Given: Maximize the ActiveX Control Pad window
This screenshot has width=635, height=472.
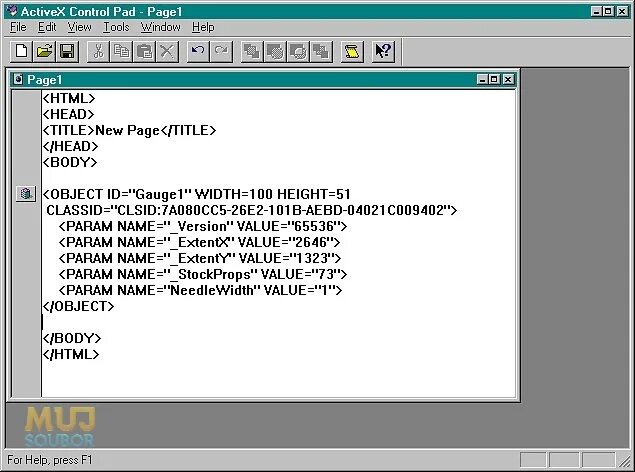Looking at the screenshot, I should (x=608, y=11).
